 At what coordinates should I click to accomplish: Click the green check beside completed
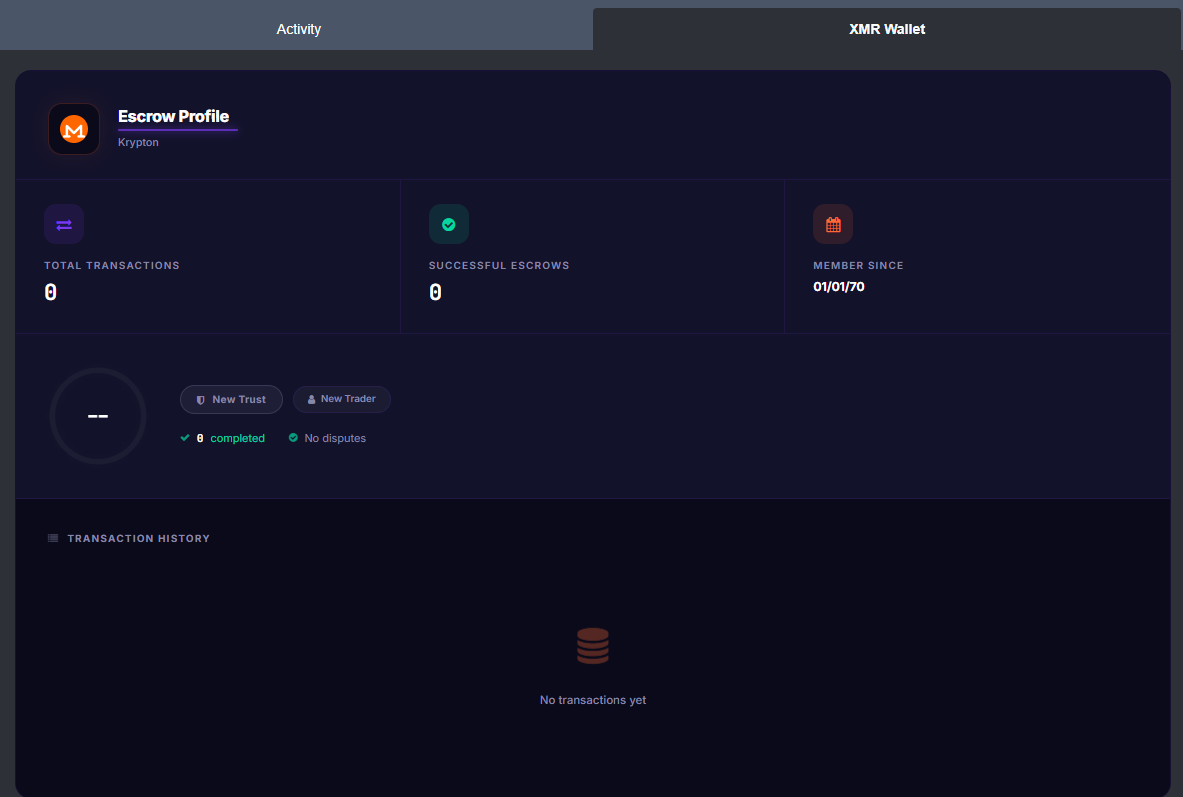pyautogui.click(x=185, y=438)
